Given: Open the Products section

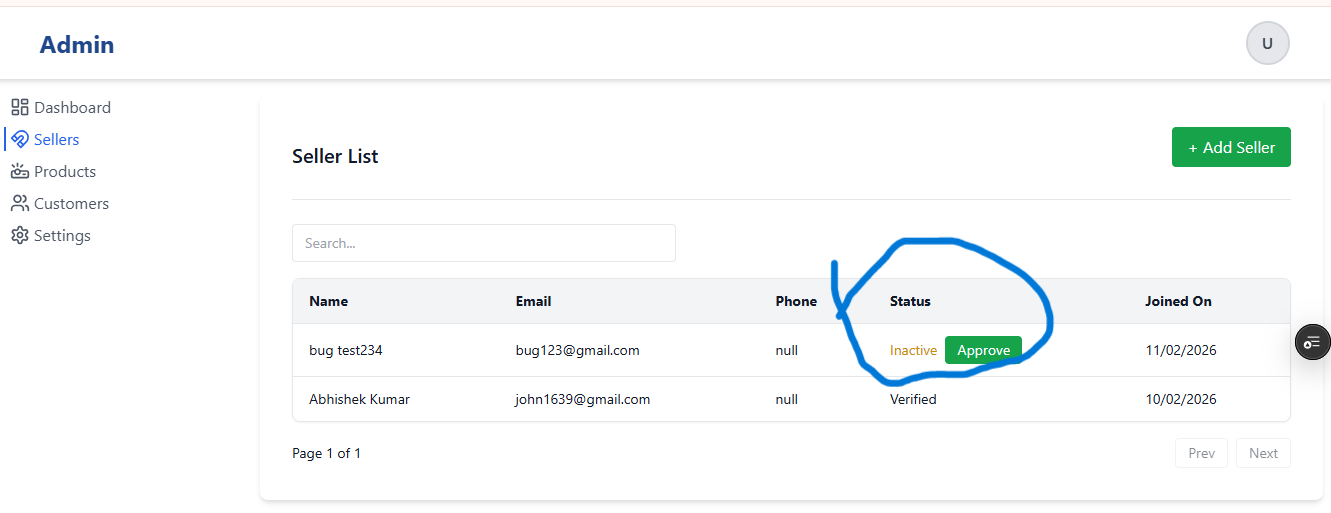Looking at the screenshot, I should tap(65, 171).
